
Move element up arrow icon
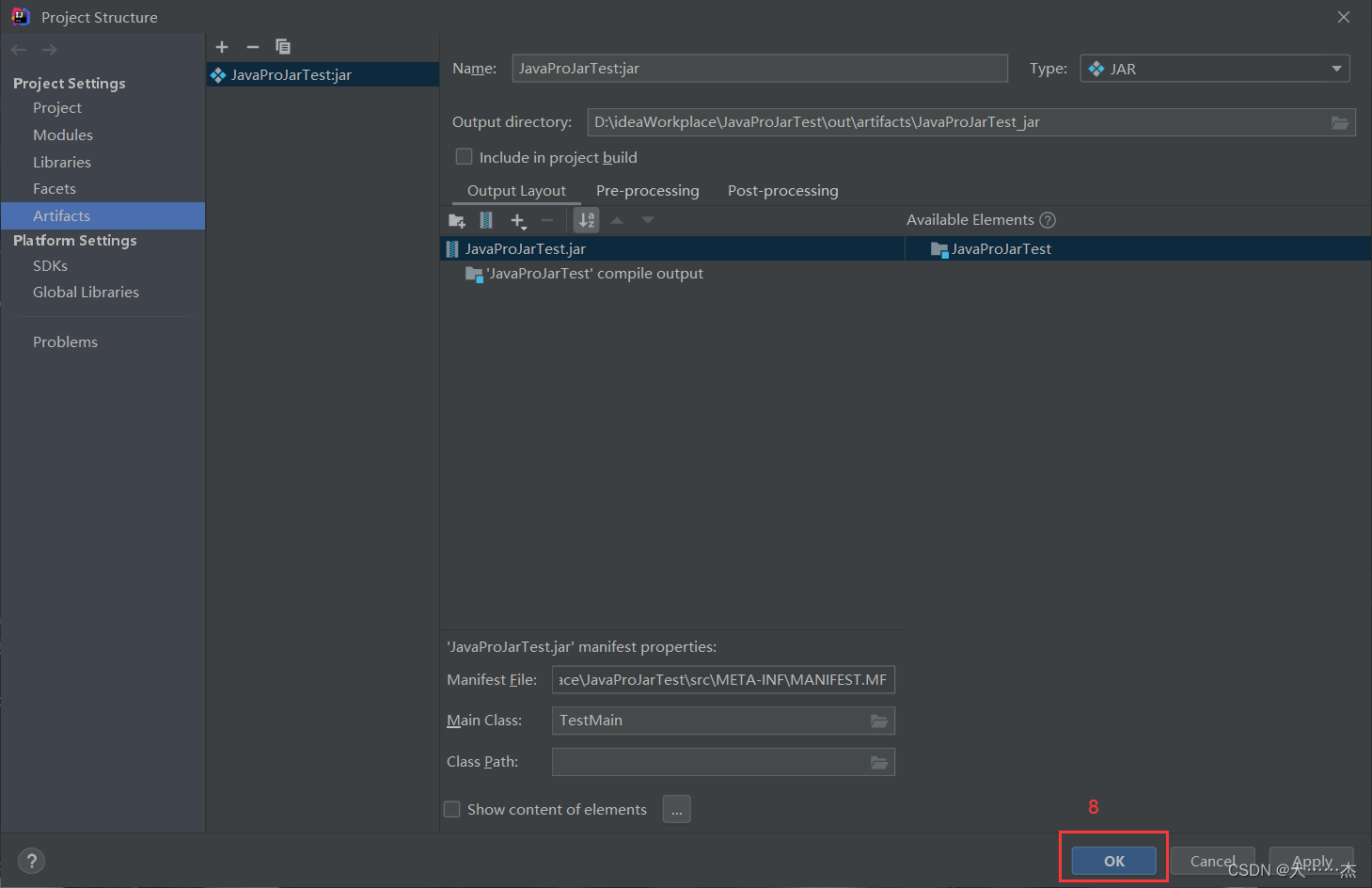[x=617, y=220]
